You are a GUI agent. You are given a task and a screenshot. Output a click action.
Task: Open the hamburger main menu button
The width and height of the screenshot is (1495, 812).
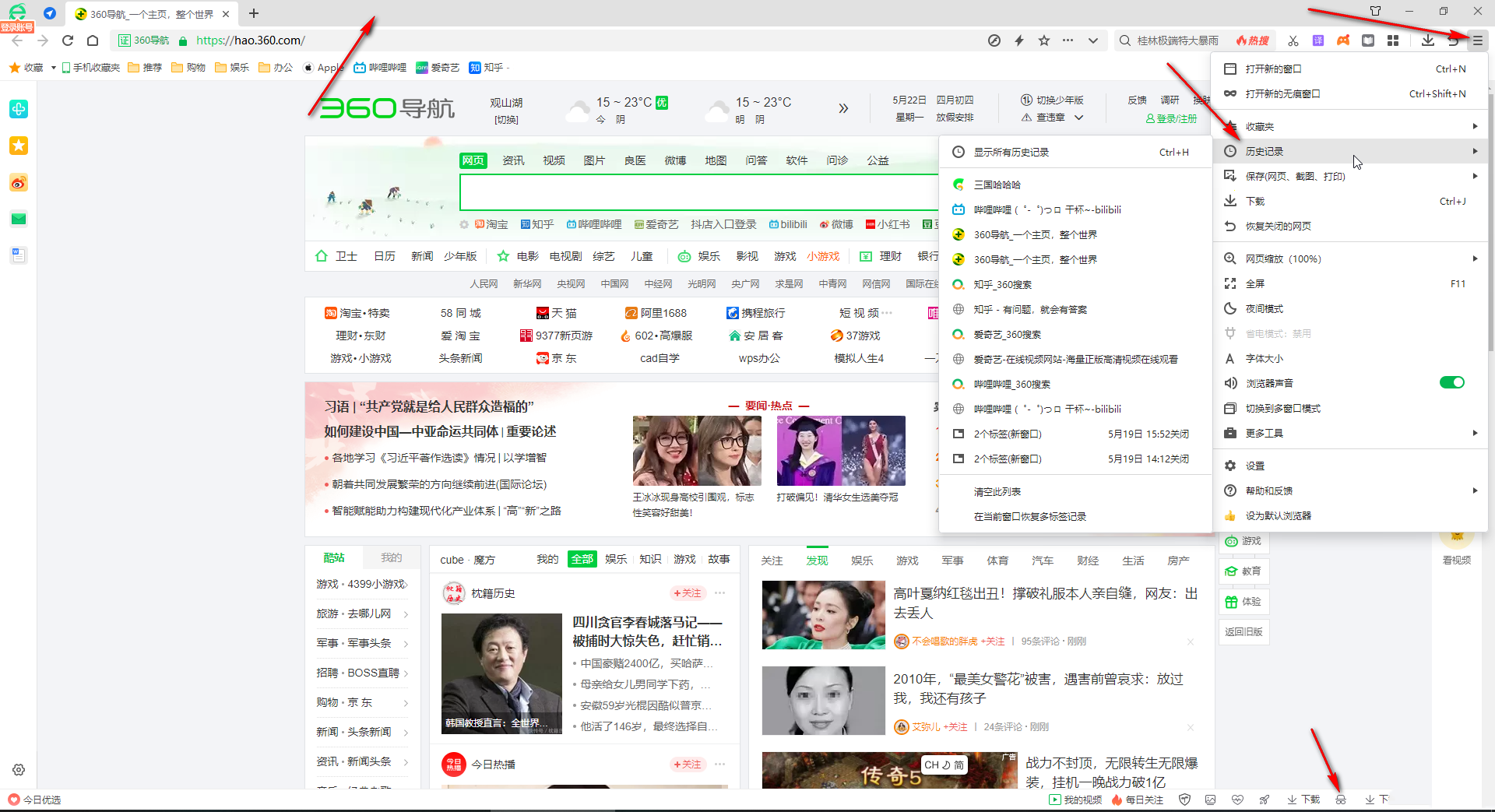[1477, 40]
